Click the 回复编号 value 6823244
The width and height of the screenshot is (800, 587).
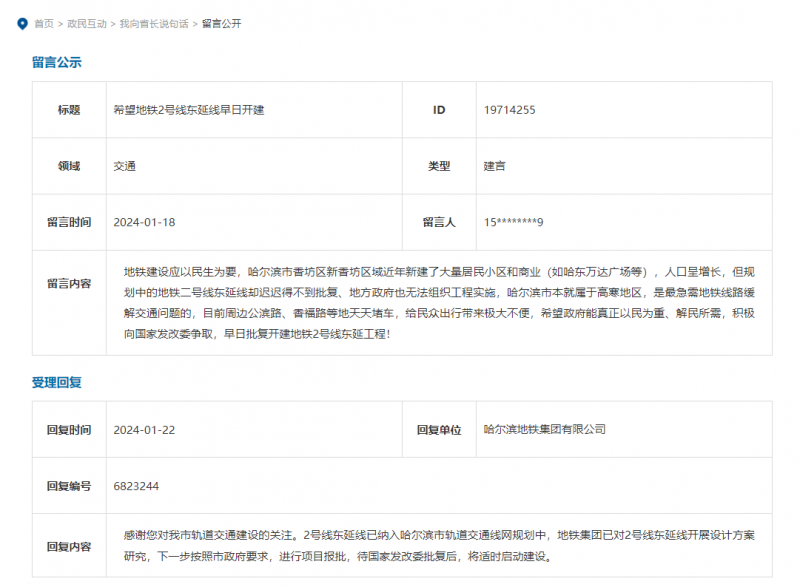pyautogui.click(x=136, y=486)
